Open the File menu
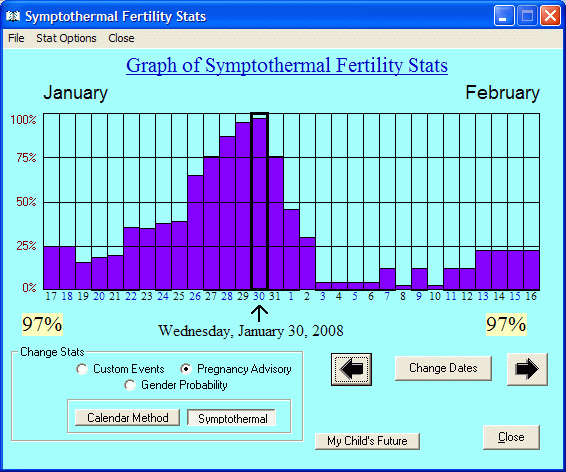This screenshot has height=472, width=566. 16,38
